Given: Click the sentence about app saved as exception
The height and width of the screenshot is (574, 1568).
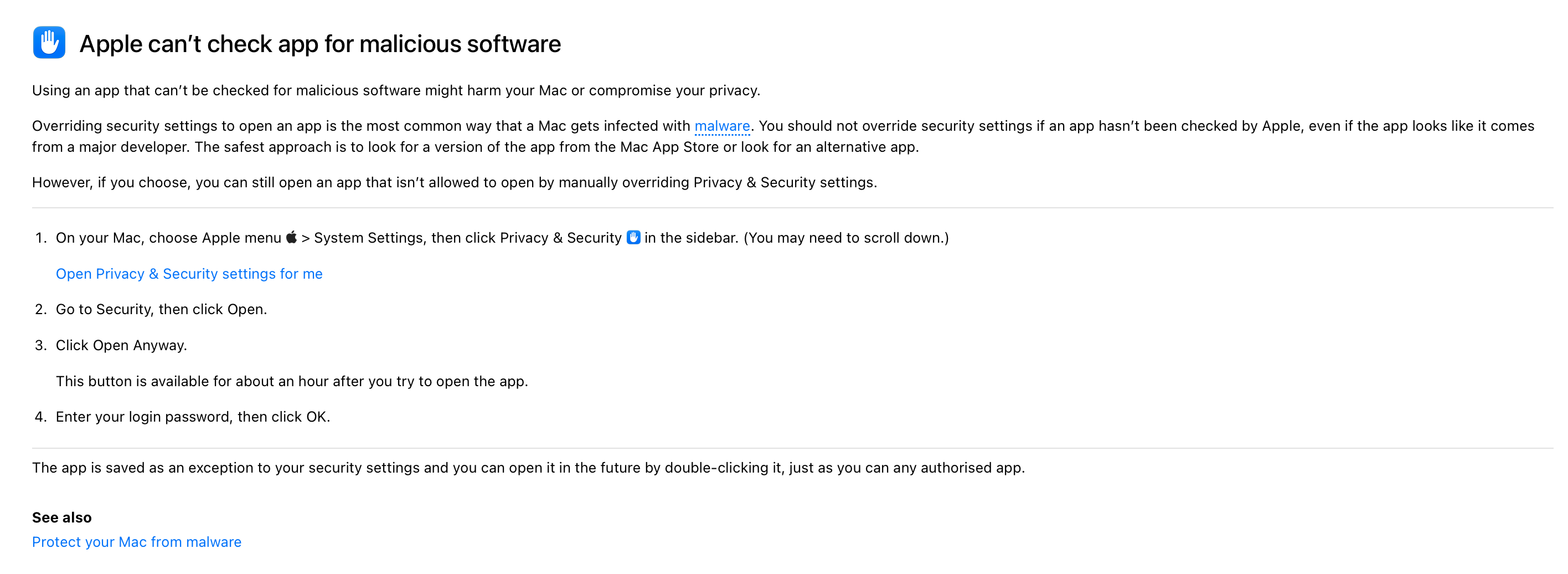Looking at the screenshot, I should coord(528,468).
